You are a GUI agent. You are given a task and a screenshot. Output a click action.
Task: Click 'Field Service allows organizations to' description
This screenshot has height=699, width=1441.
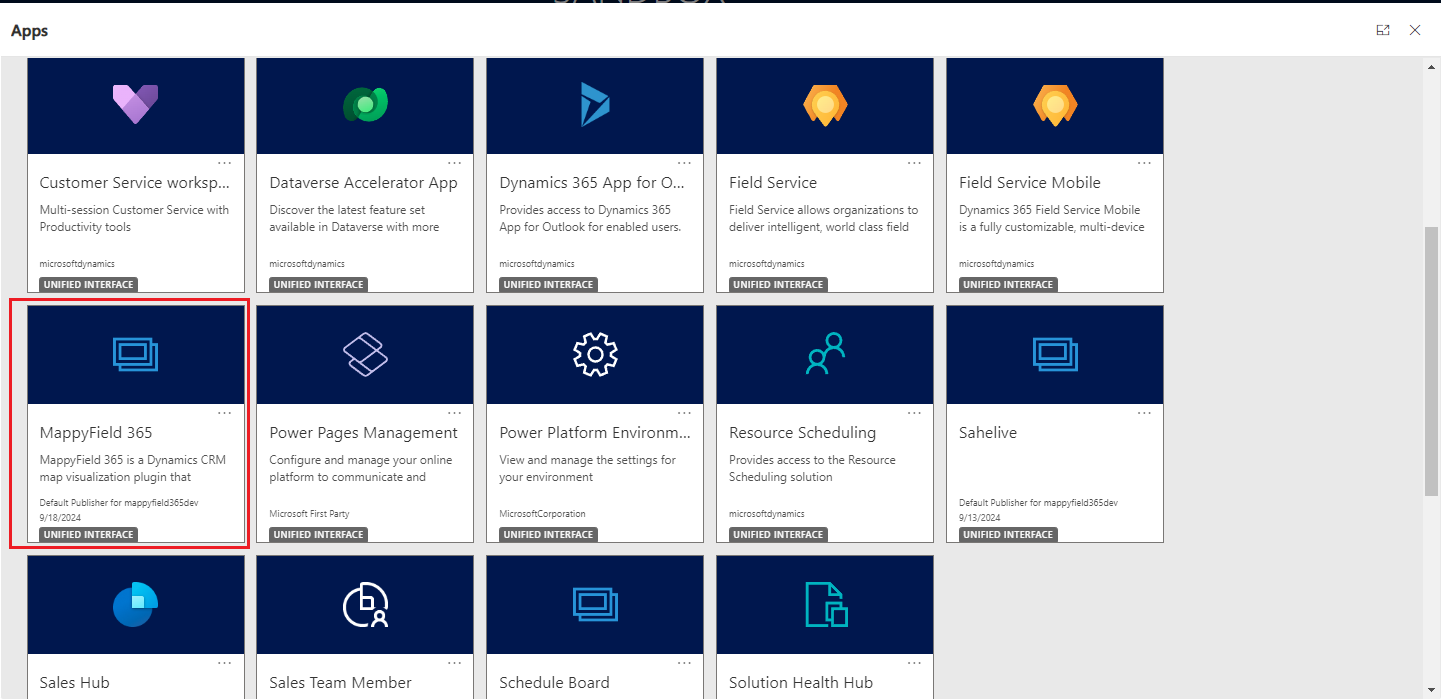coord(823,210)
